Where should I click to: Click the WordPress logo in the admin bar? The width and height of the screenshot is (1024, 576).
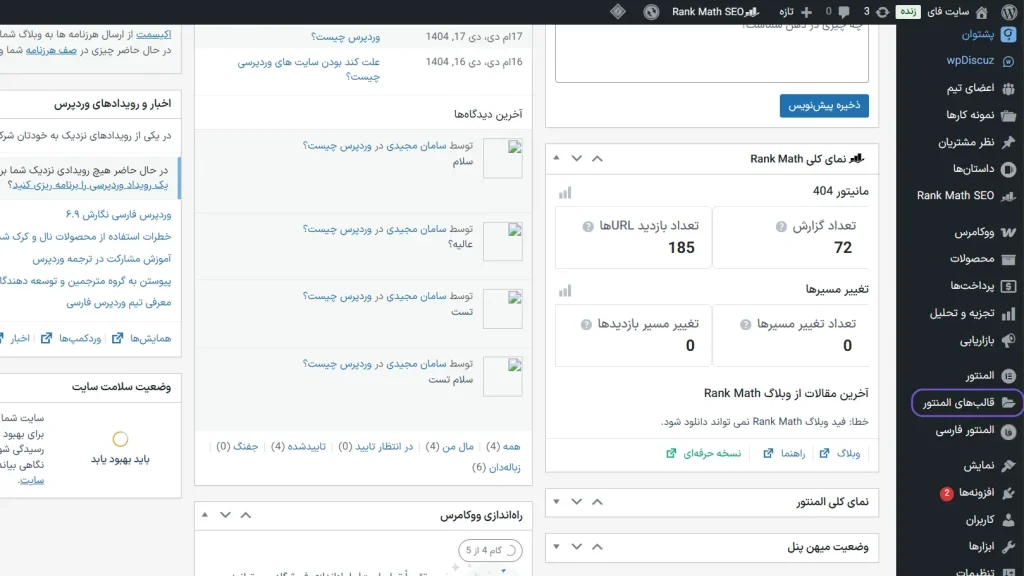(x=1008, y=12)
